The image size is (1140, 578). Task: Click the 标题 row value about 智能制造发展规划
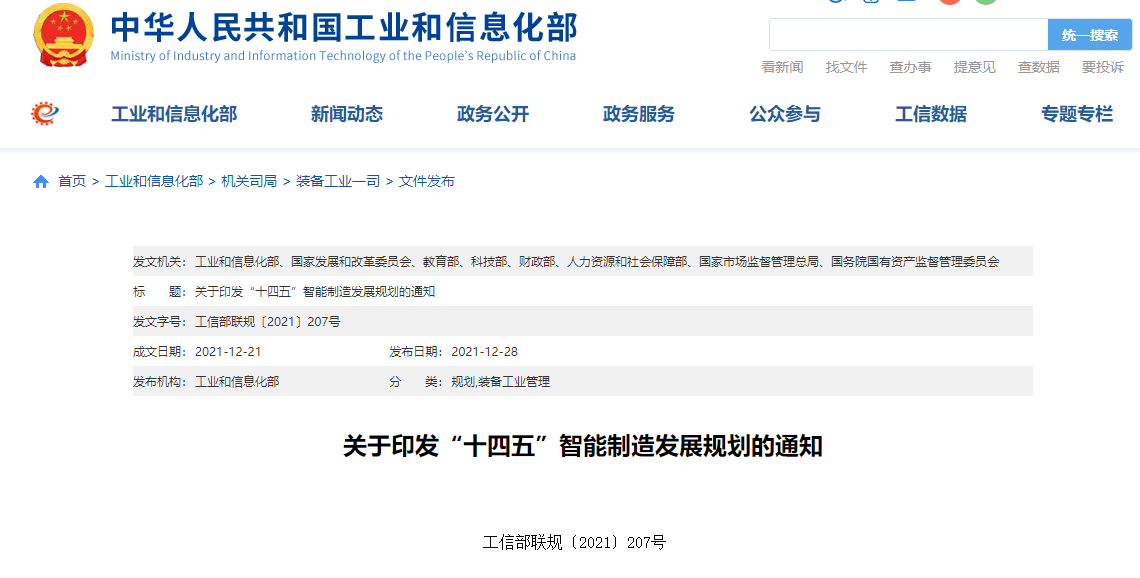(315, 292)
